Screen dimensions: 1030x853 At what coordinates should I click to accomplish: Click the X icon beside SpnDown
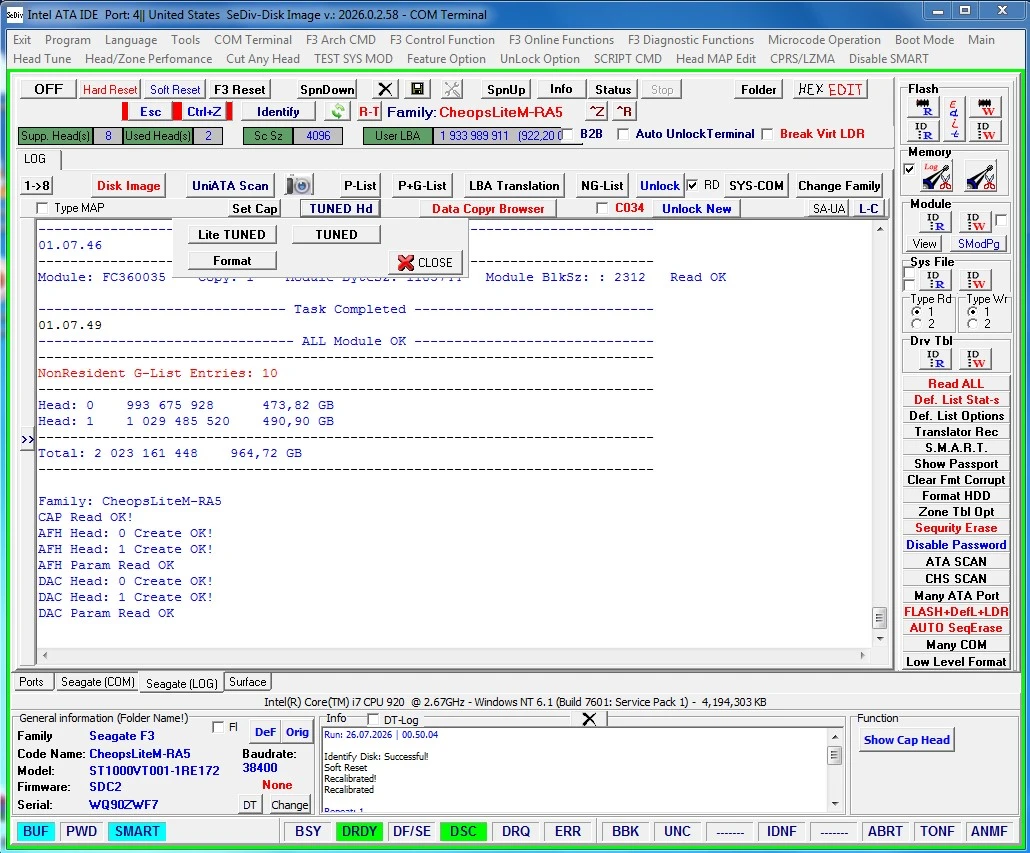385,89
